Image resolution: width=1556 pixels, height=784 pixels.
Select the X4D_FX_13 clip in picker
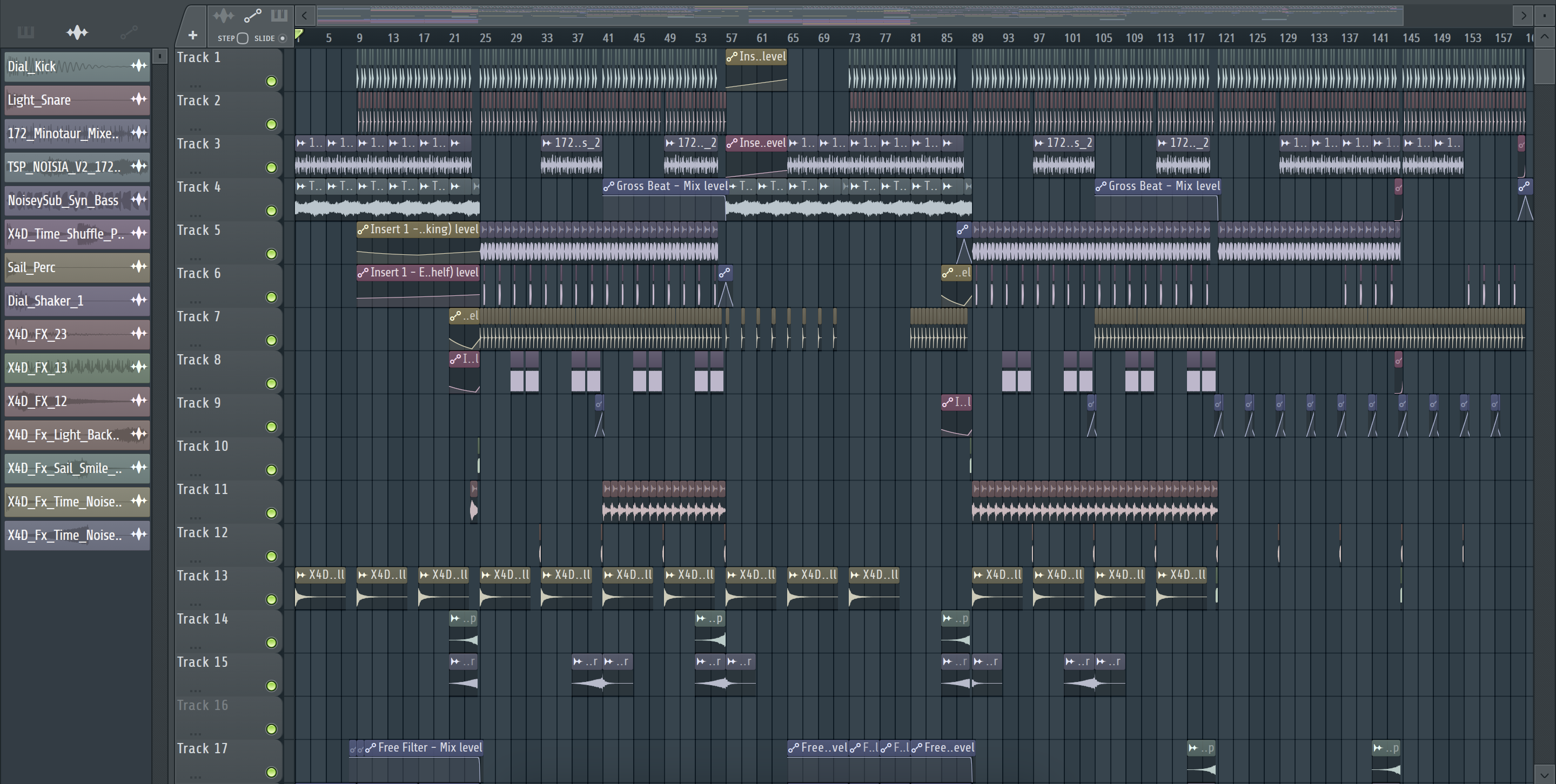[x=77, y=368]
